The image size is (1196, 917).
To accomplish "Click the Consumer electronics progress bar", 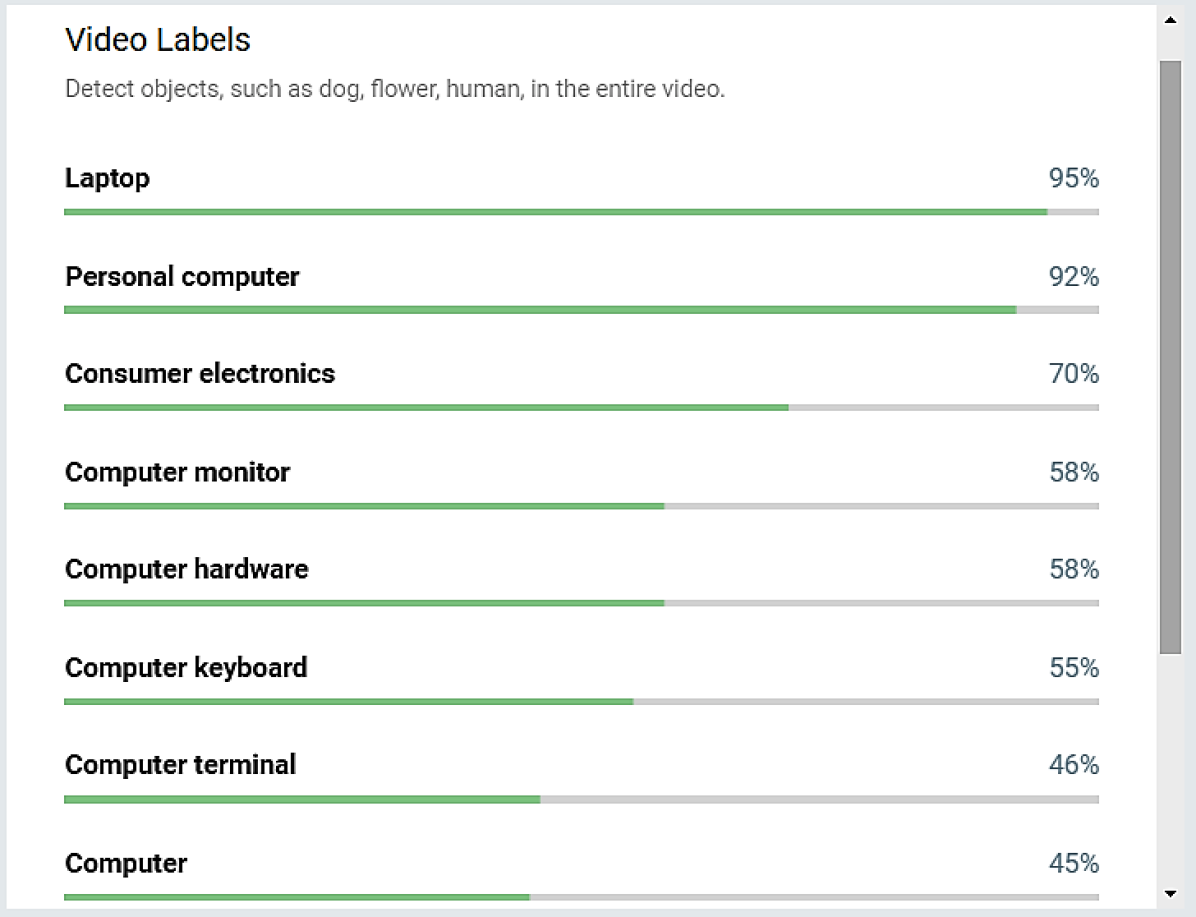I will (x=581, y=407).
